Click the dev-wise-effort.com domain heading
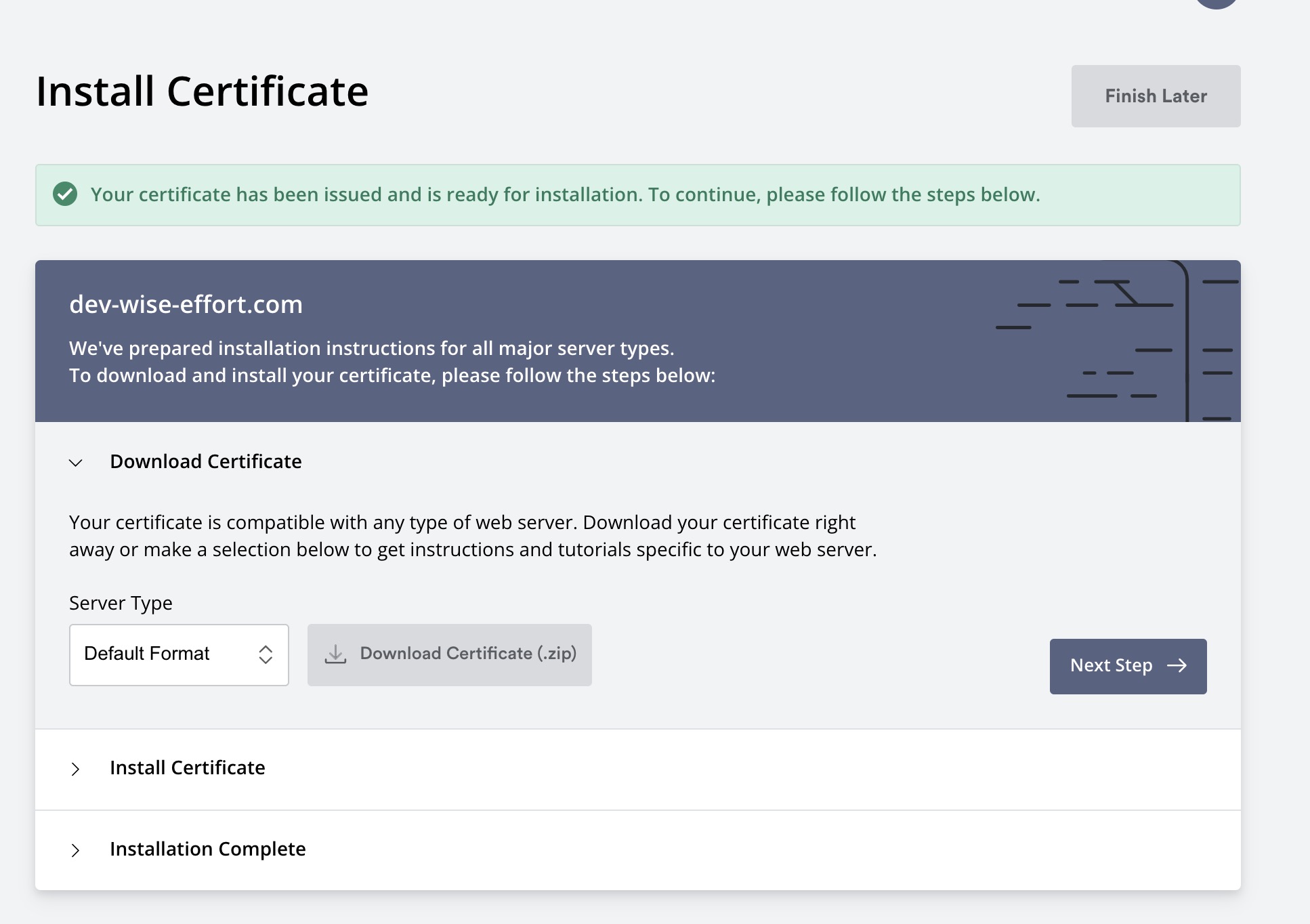The image size is (1310, 924). (x=186, y=304)
